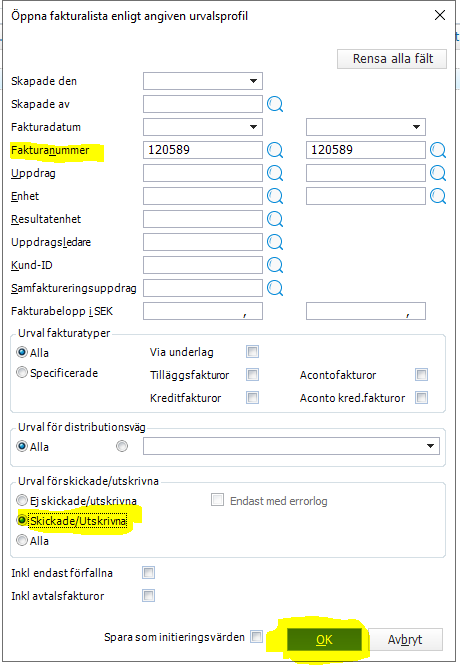Tick Inkl endast förfallna checkbox
The width and height of the screenshot is (460, 670).
pos(149,573)
